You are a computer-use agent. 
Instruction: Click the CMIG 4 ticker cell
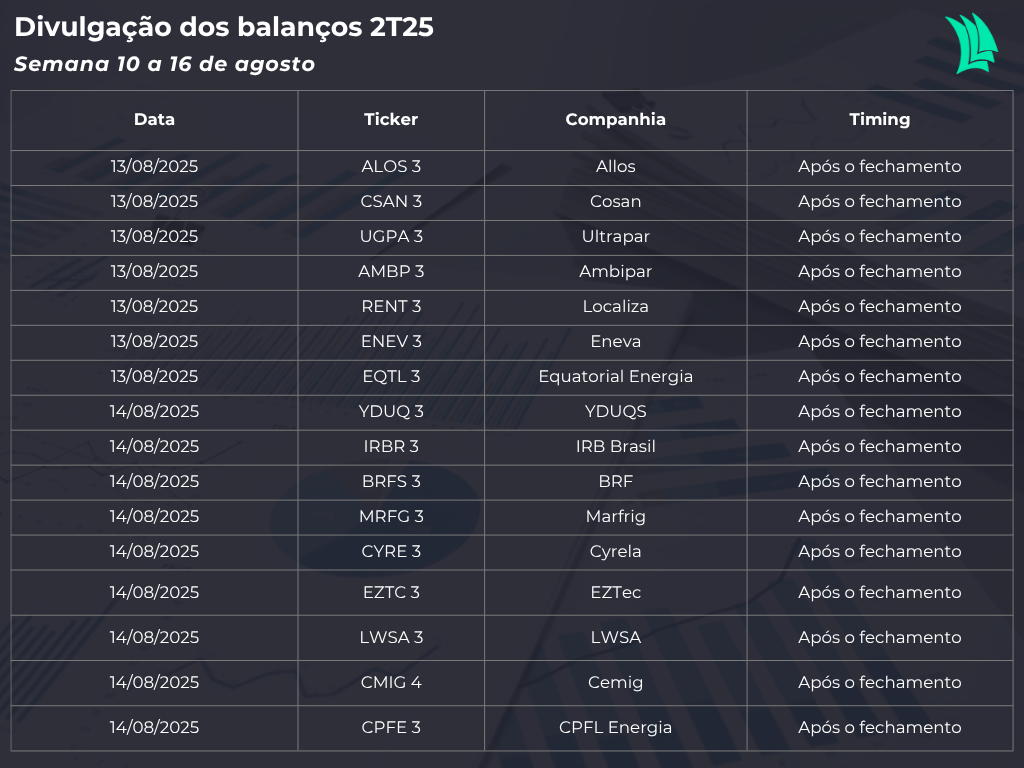[x=391, y=682]
